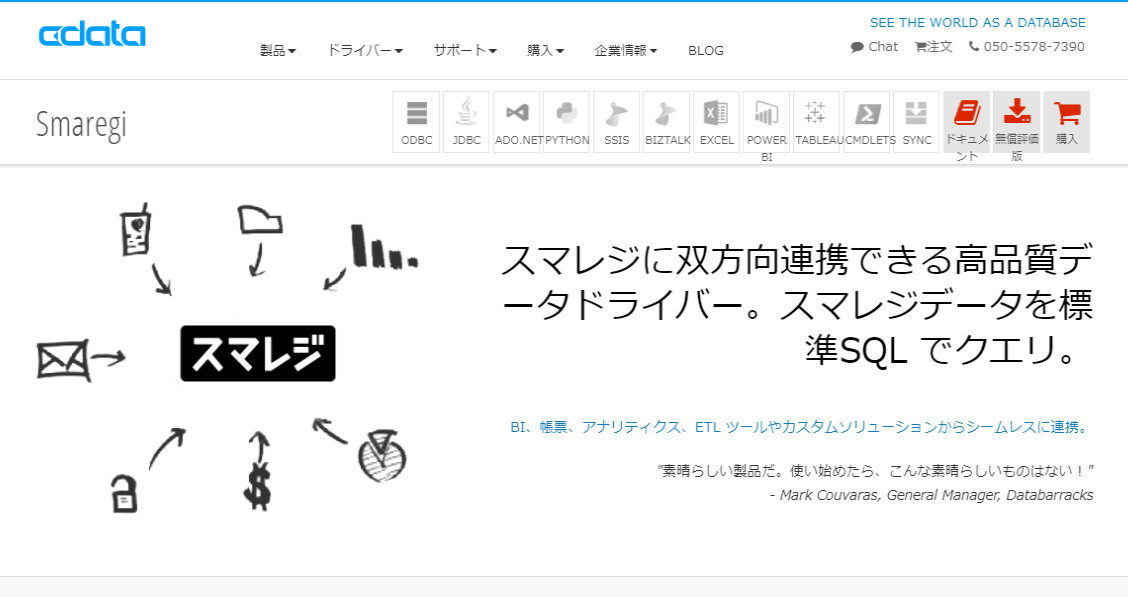Image resolution: width=1128 pixels, height=597 pixels.
Task: Download the 無償評価版 trial
Action: (1016, 122)
